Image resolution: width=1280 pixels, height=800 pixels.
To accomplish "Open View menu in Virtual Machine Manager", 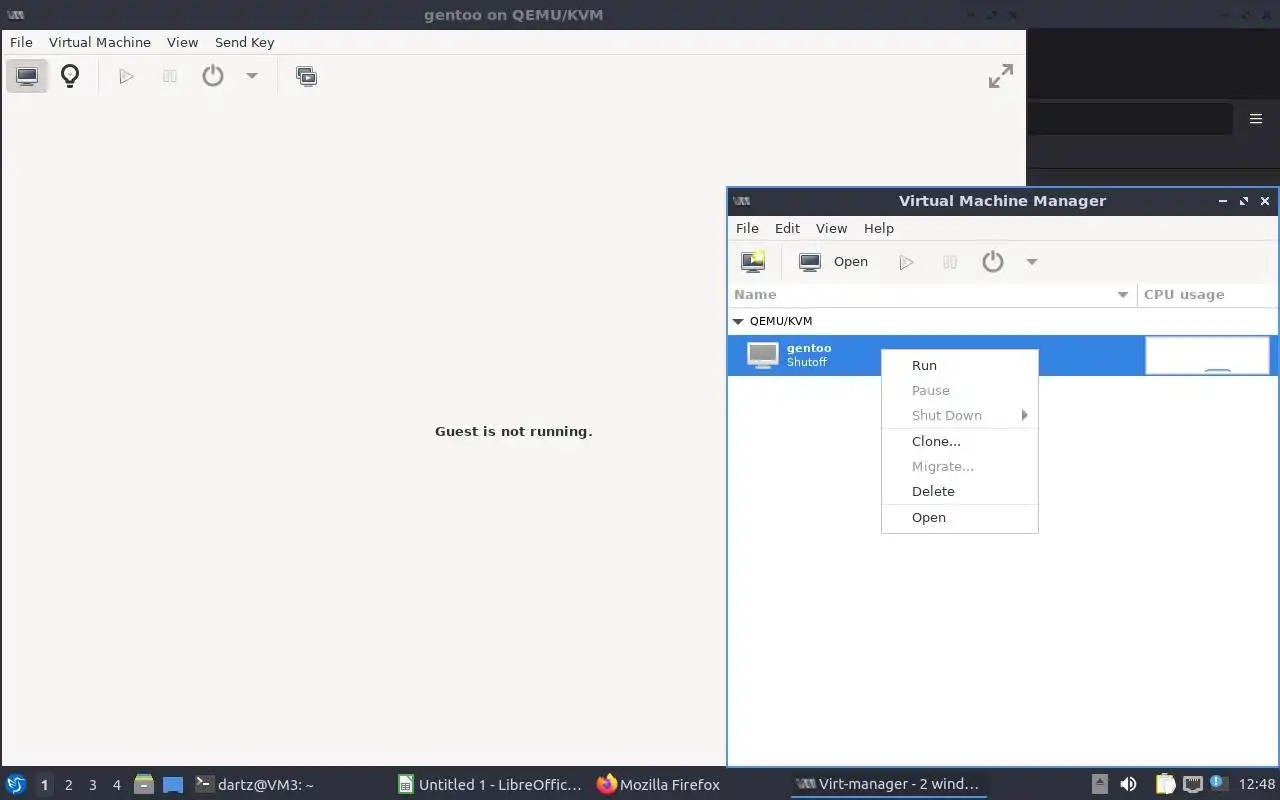I will [831, 228].
